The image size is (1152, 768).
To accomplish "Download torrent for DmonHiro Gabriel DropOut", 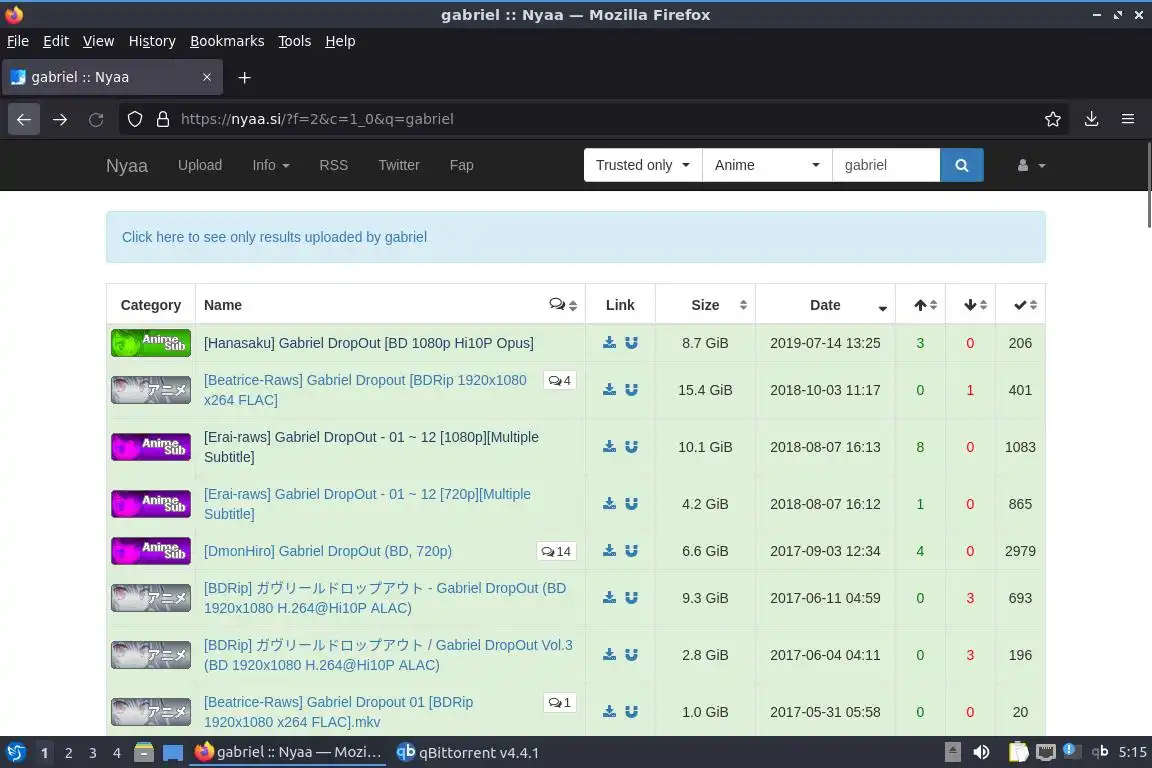I will coord(609,550).
